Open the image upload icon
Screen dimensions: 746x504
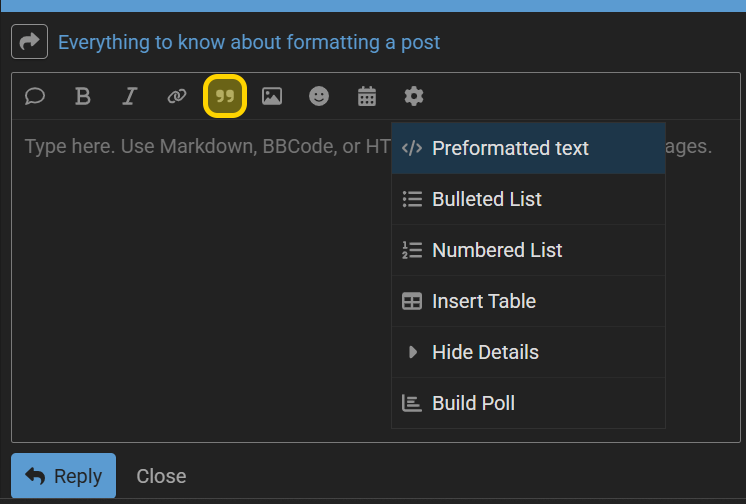[272, 96]
